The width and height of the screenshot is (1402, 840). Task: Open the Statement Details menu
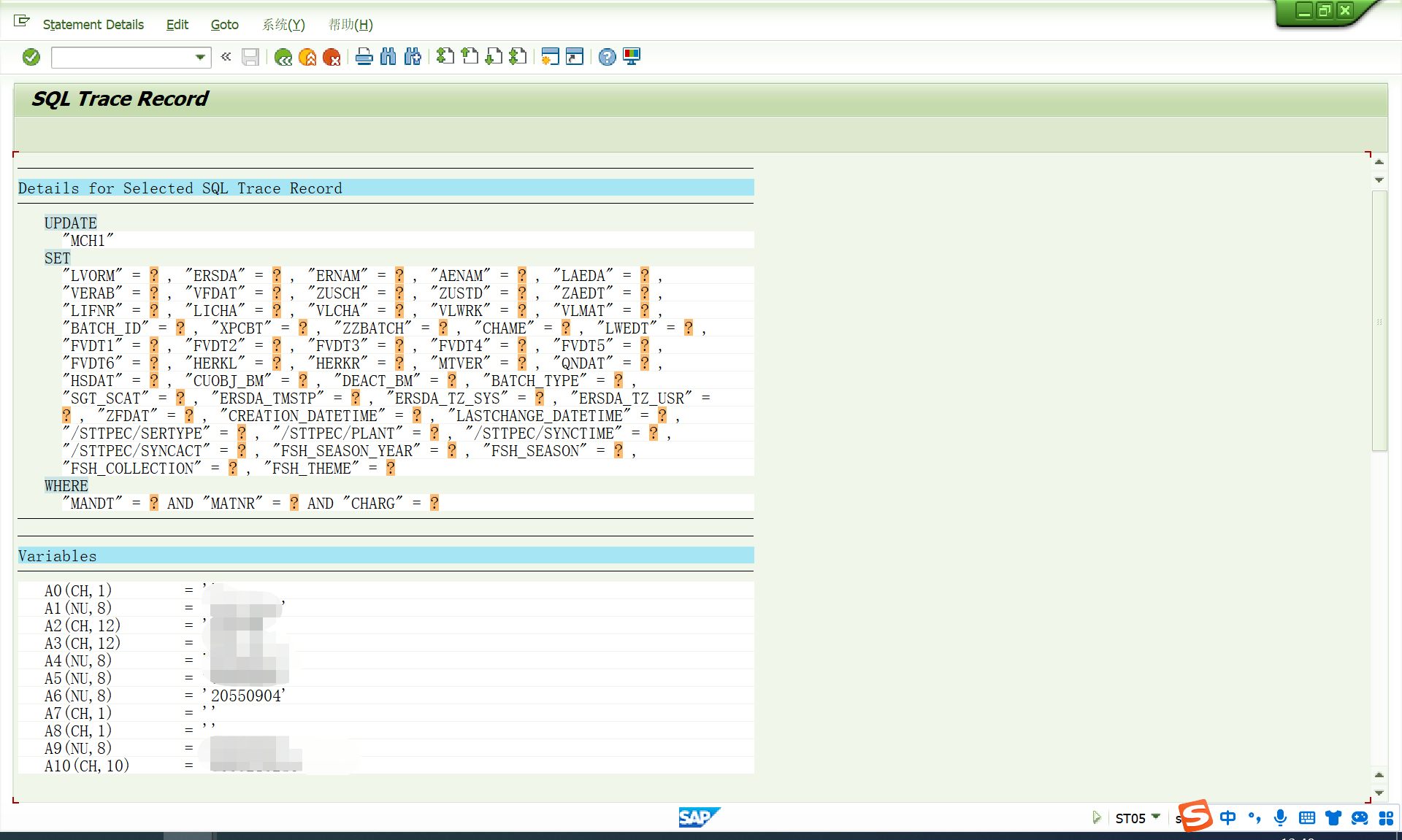[x=93, y=25]
